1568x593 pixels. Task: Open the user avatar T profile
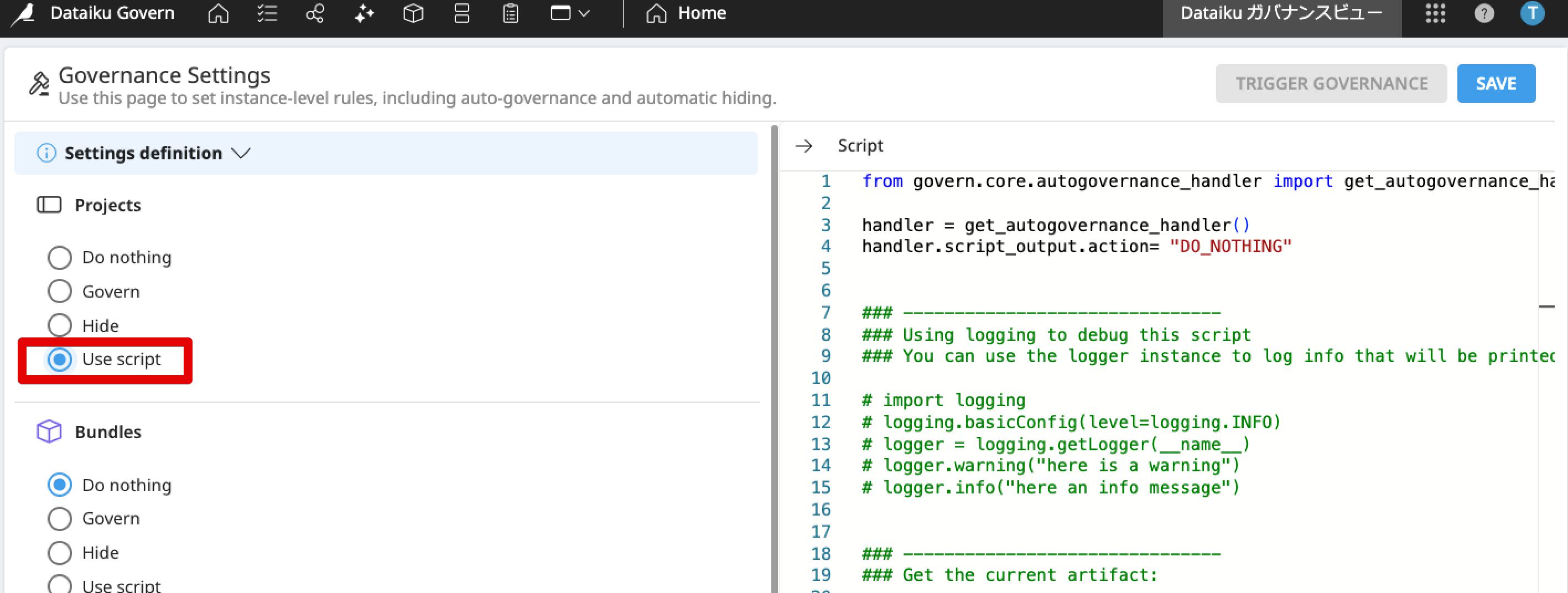click(1533, 13)
